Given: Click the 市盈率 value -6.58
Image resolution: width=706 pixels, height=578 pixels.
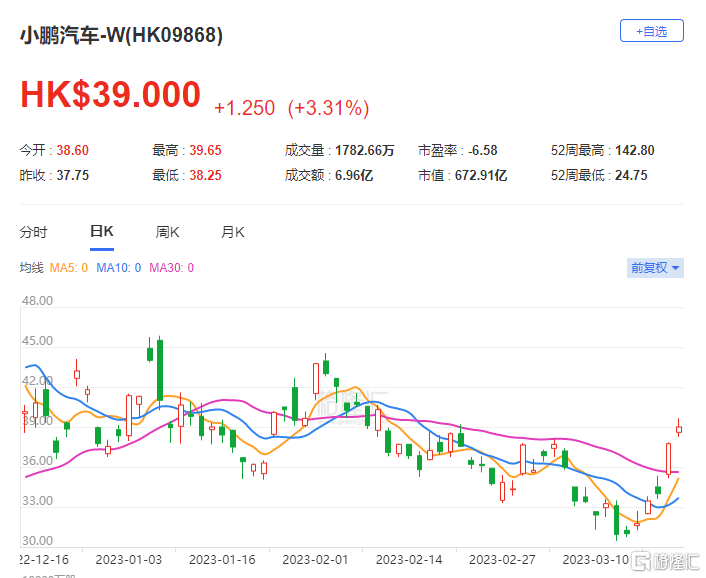Looking at the screenshot, I should pyautogui.click(x=483, y=150).
